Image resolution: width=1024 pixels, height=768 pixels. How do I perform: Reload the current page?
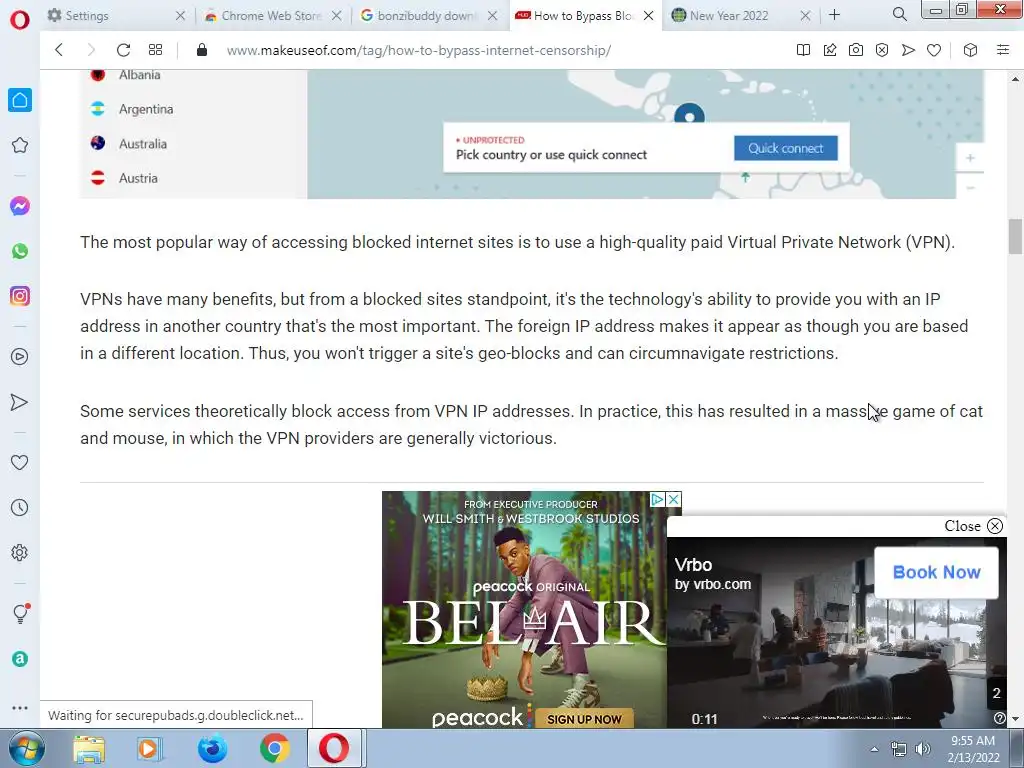pyautogui.click(x=123, y=50)
